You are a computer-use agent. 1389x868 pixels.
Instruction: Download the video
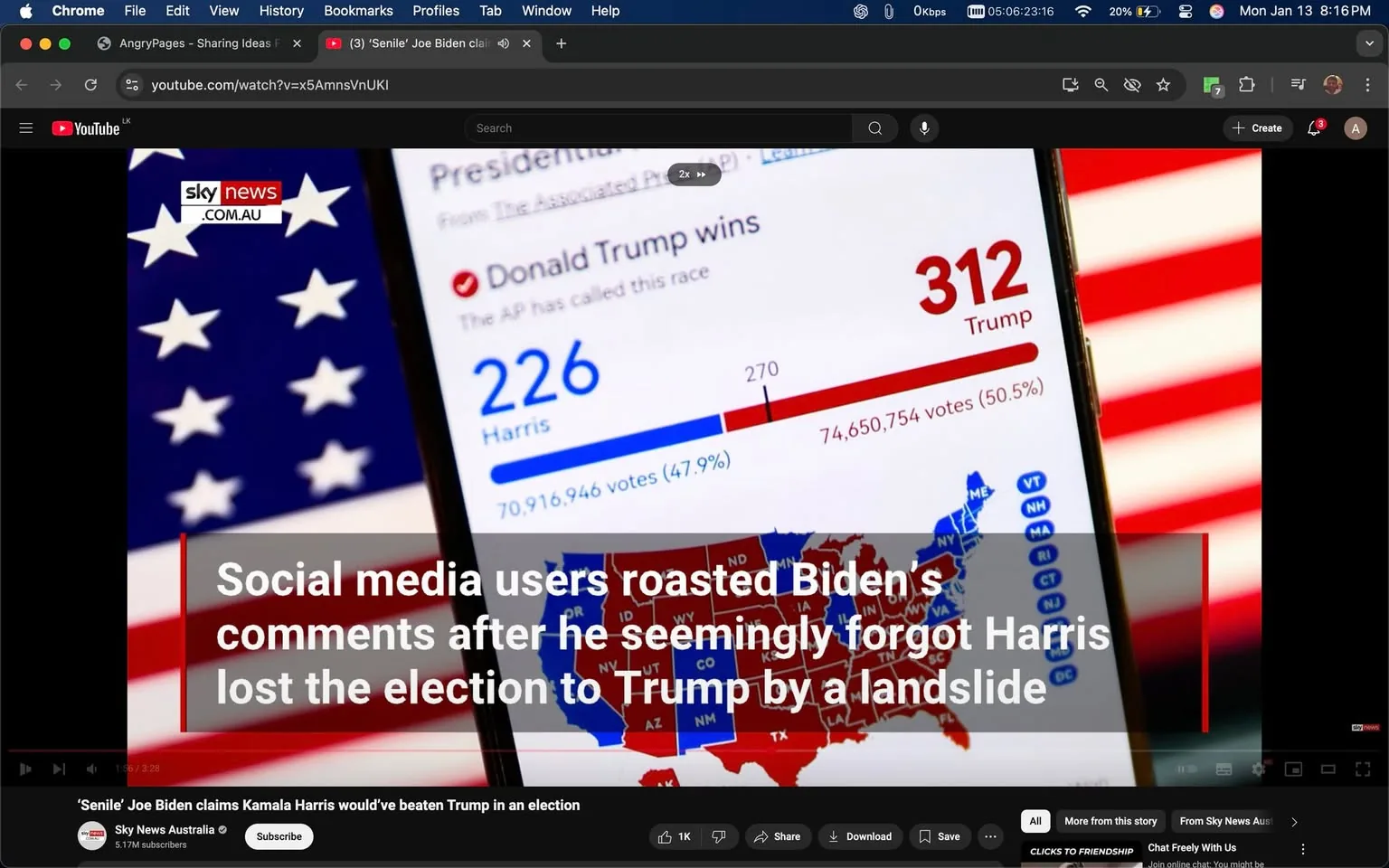pos(859,836)
